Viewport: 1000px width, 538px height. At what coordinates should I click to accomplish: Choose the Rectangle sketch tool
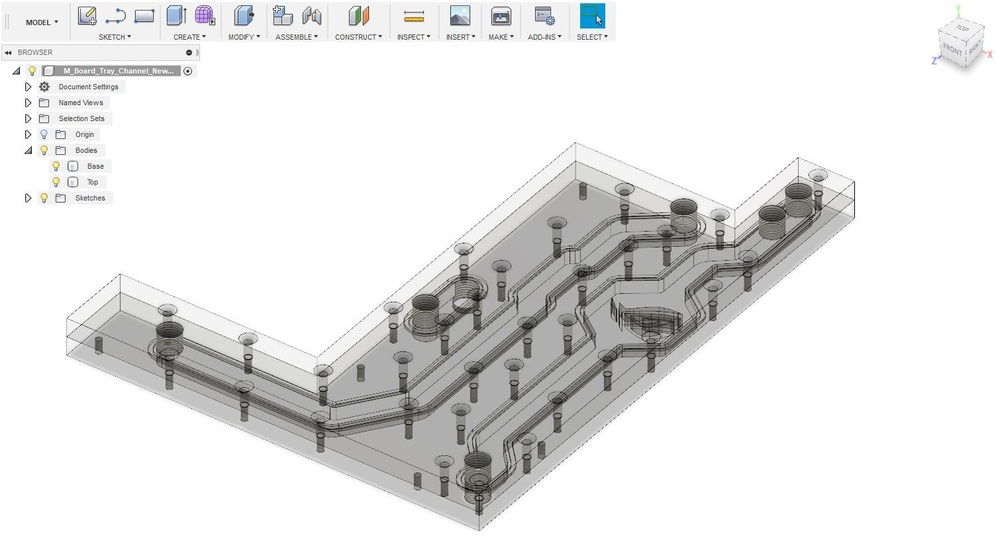(144, 16)
